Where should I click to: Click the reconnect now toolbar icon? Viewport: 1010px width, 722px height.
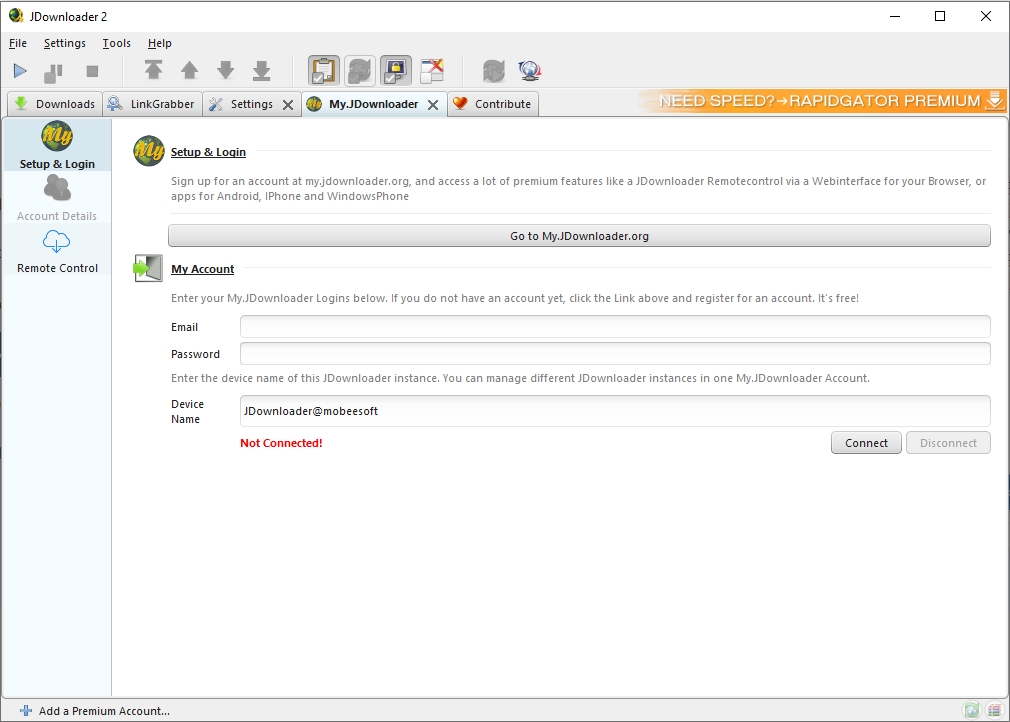click(x=493, y=71)
